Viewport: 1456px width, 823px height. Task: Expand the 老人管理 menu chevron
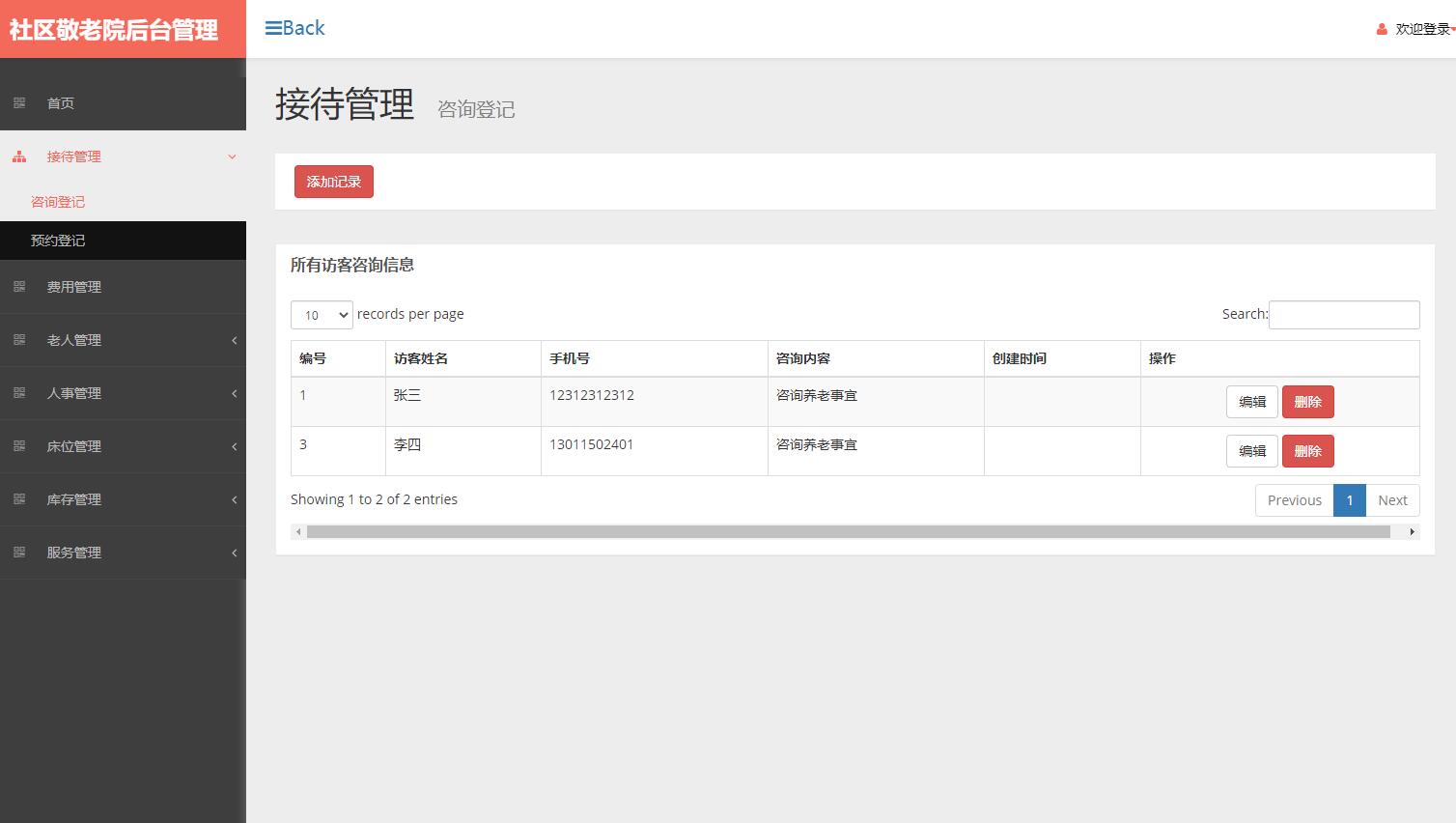(233, 339)
